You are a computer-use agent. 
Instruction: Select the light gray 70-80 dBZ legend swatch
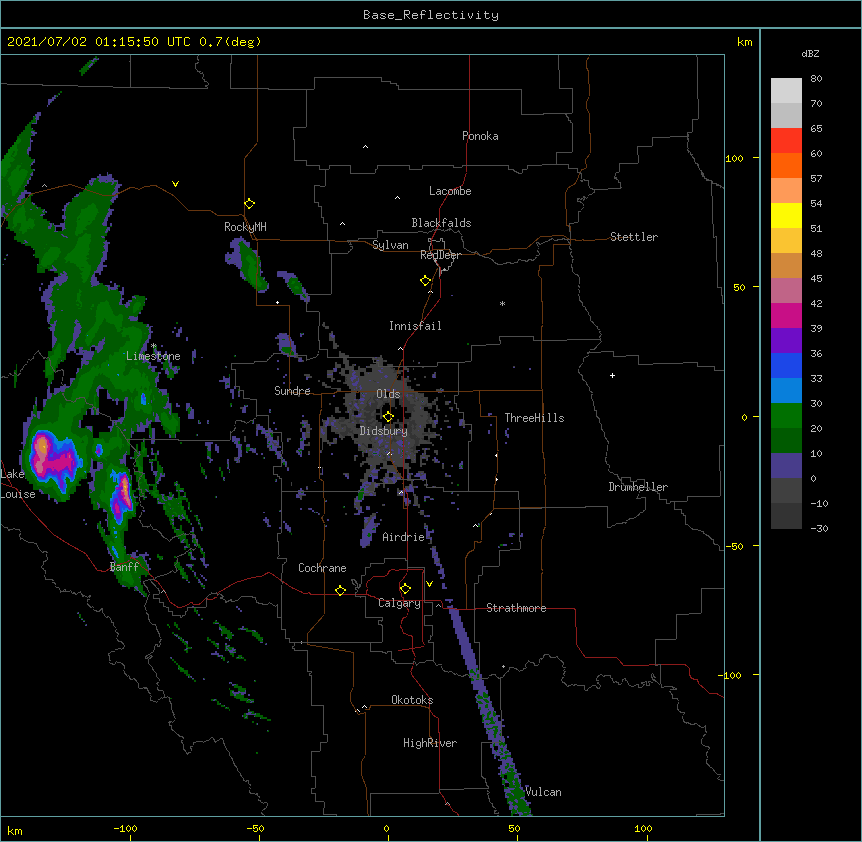click(786, 90)
